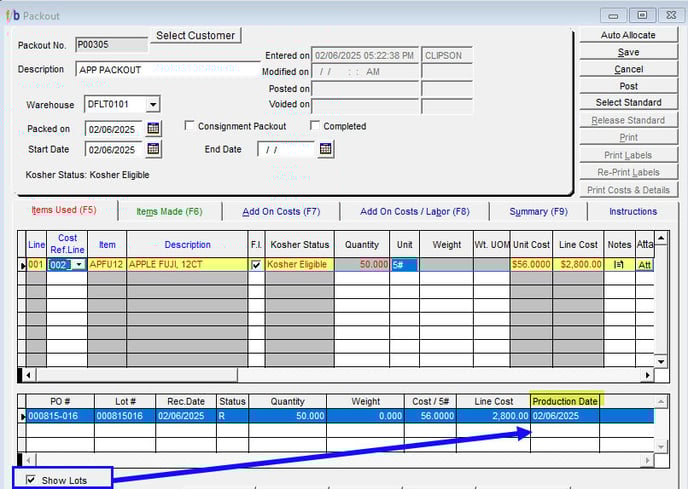The width and height of the screenshot is (688, 489).
Task: Click the Description text field
Action: (167, 70)
